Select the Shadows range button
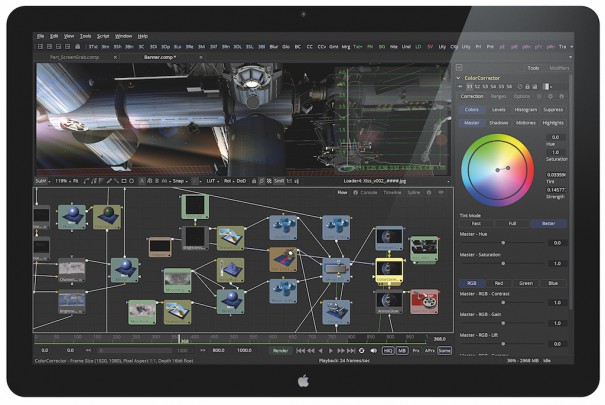The width and height of the screenshot is (605, 405). click(x=498, y=122)
